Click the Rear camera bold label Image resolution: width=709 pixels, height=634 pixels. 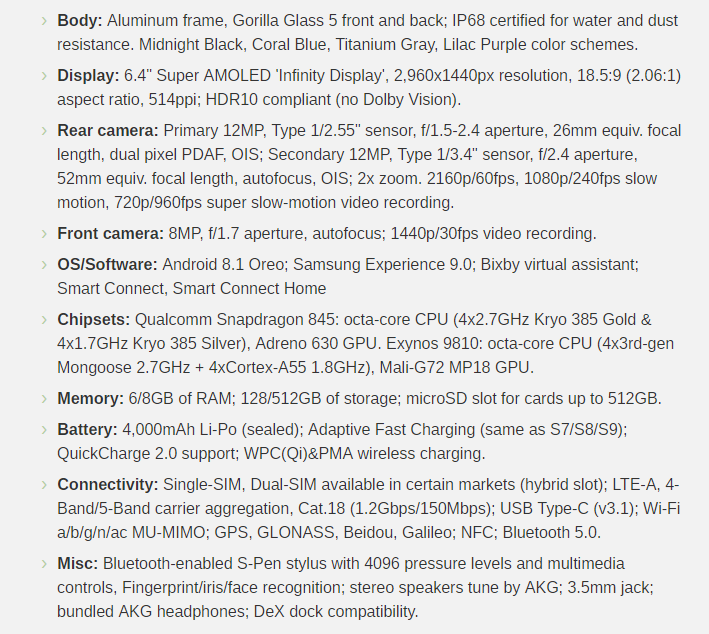coord(108,131)
